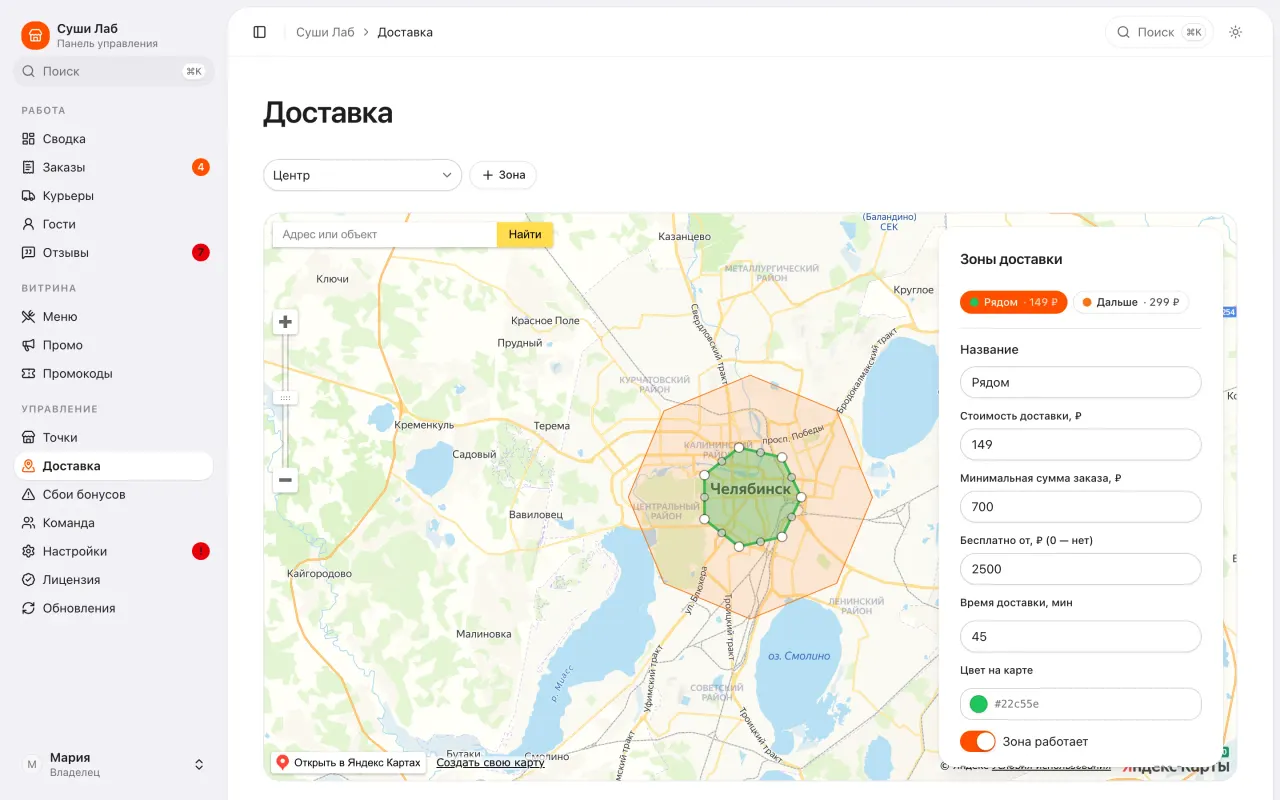The image size is (1280, 800).
Task: Click the Название field with Рядом
Action: tap(1080, 382)
